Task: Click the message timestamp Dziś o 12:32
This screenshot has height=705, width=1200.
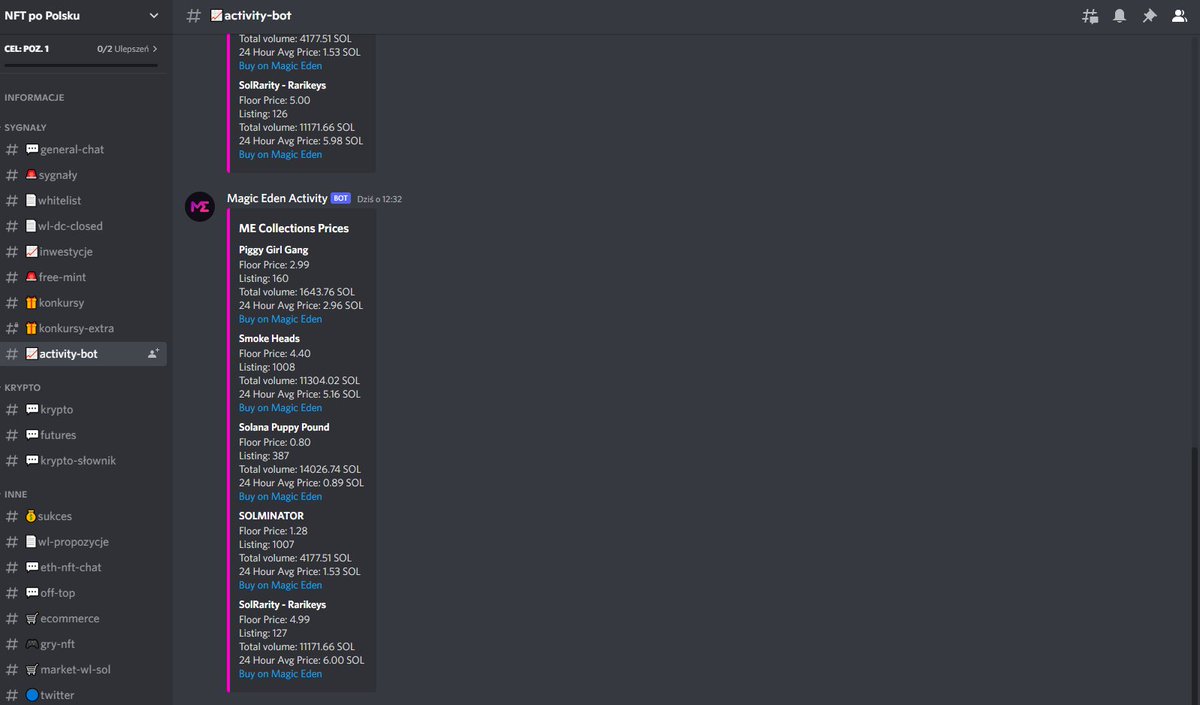Action: (379, 199)
